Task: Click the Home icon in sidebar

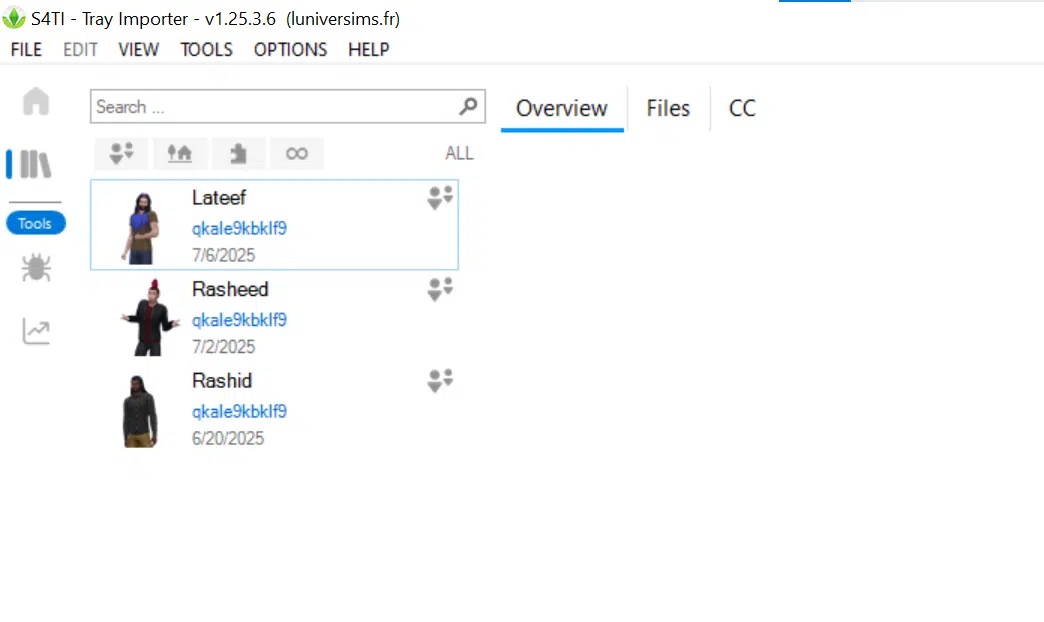Action: click(x=36, y=101)
